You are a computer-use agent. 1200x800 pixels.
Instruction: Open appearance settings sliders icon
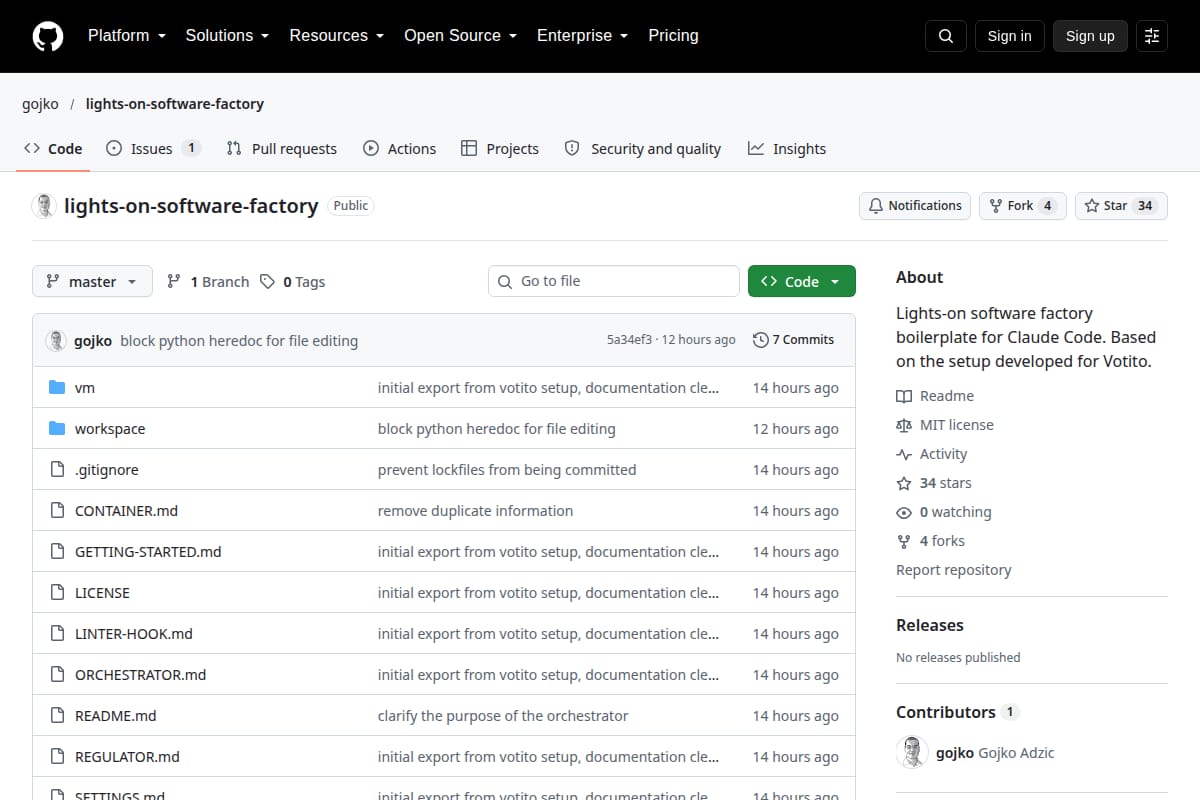[x=1152, y=36]
